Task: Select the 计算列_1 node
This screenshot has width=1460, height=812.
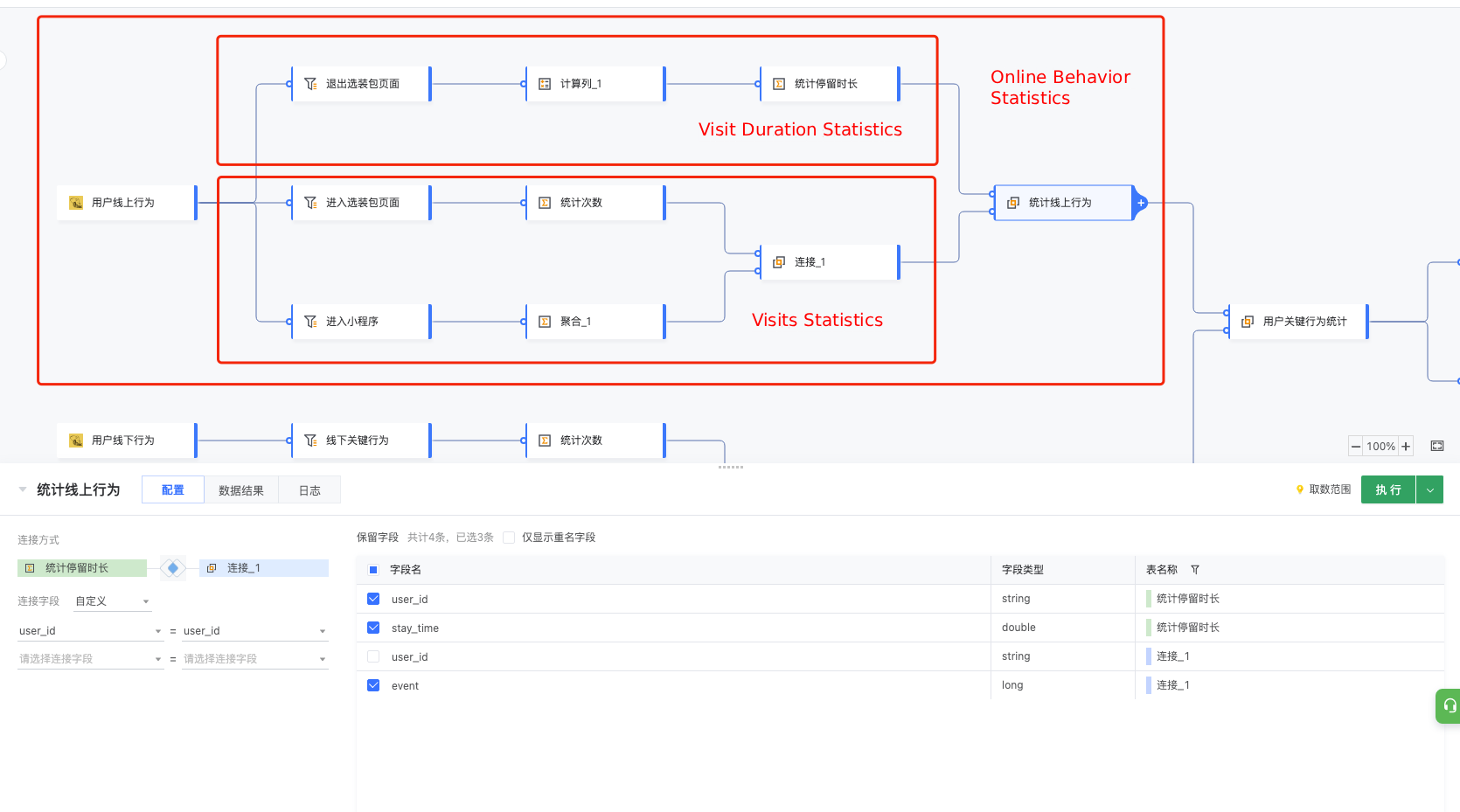Action: click(595, 84)
